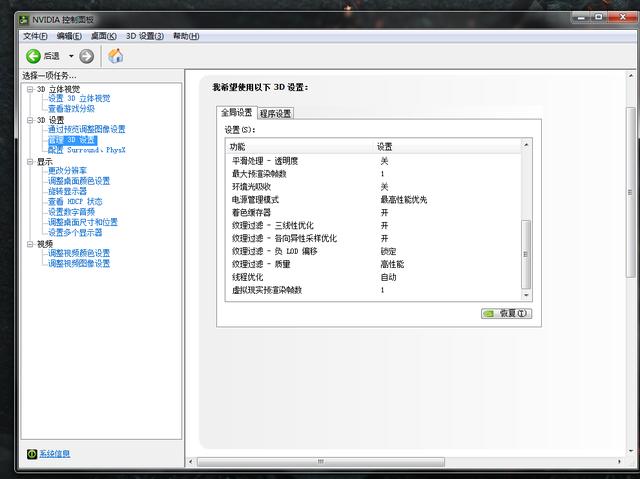Open 更改分辨率 task
The width and height of the screenshot is (640, 479).
click(67, 171)
